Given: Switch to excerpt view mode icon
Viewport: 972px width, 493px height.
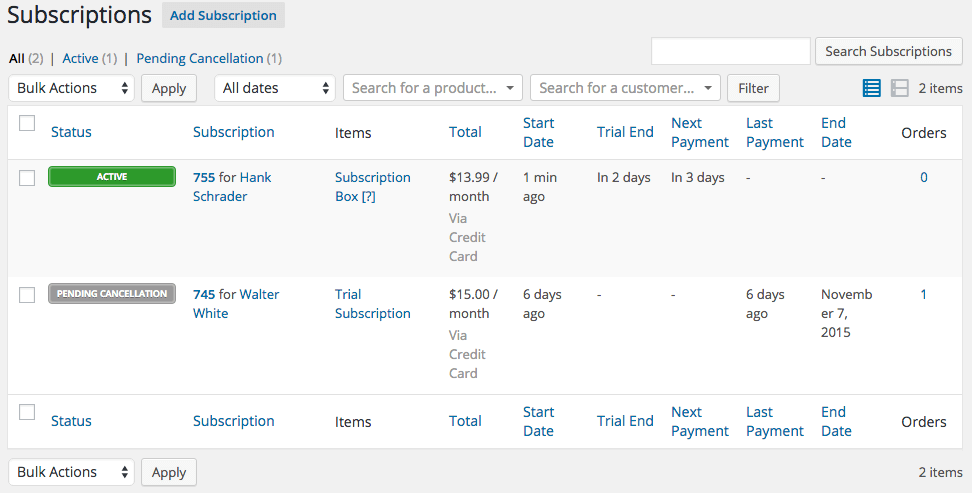Looking at the screenshot, I should pyautogui.click(x=899, y=88).
